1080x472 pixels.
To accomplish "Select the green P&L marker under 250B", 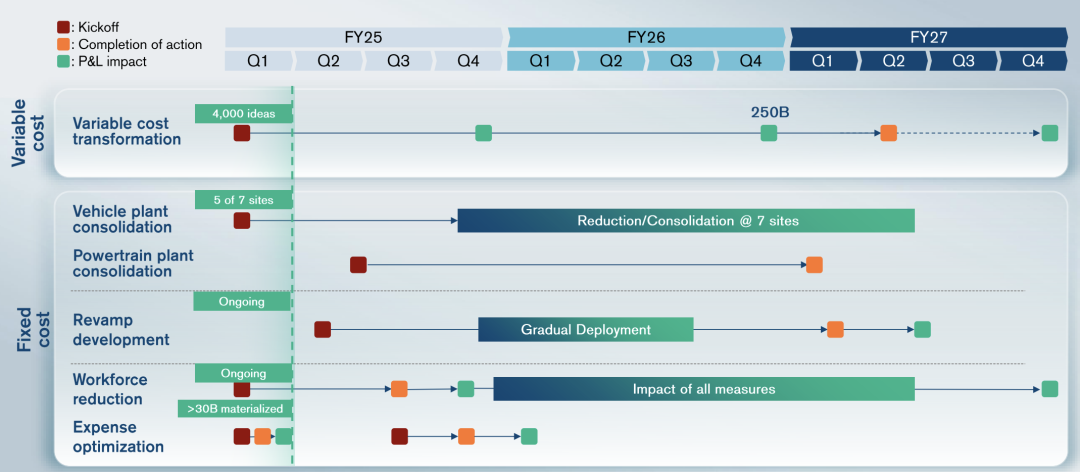I will [768, 133].
